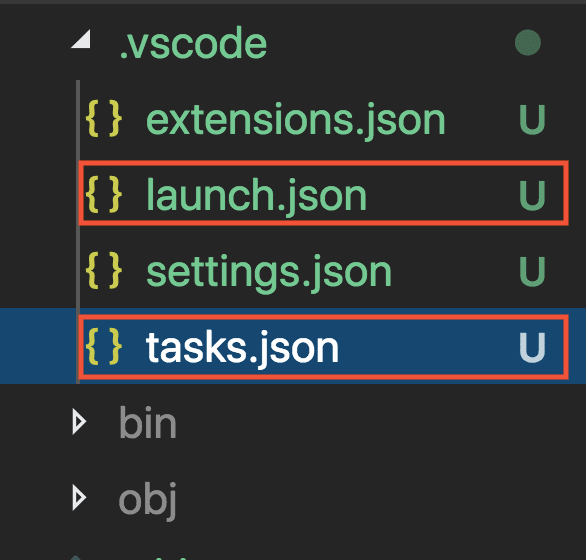Select the tasks.json file
The image size is (586, 560).
(243, 348)
